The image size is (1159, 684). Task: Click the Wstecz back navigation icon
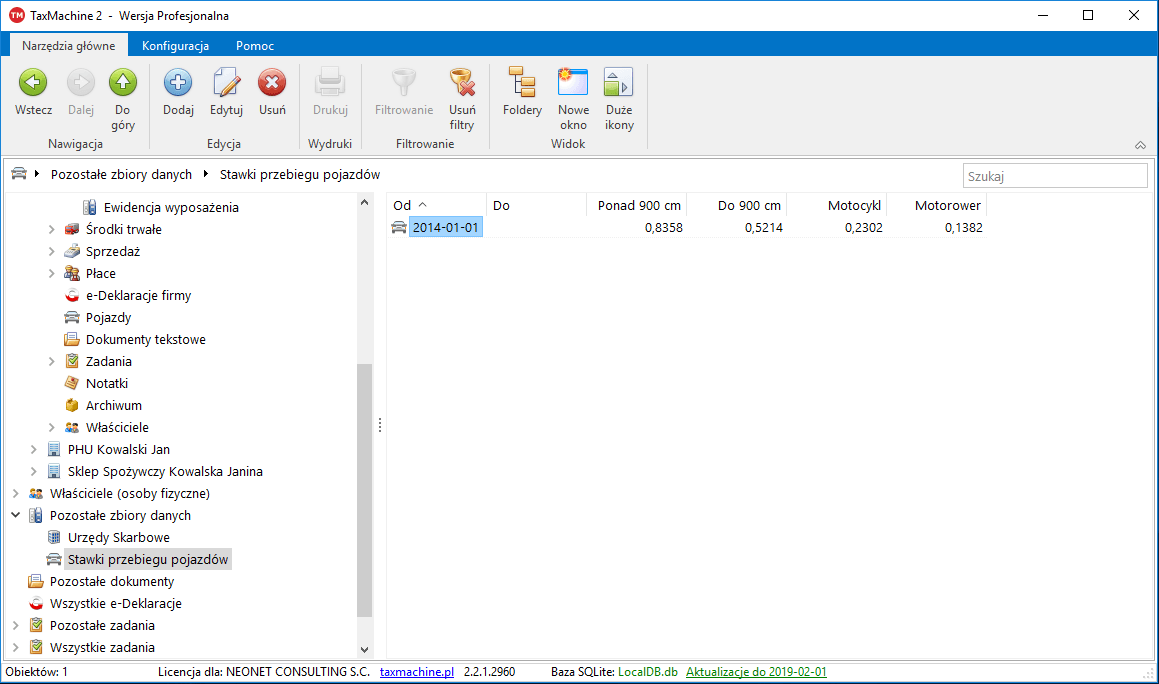coord(33,83)
